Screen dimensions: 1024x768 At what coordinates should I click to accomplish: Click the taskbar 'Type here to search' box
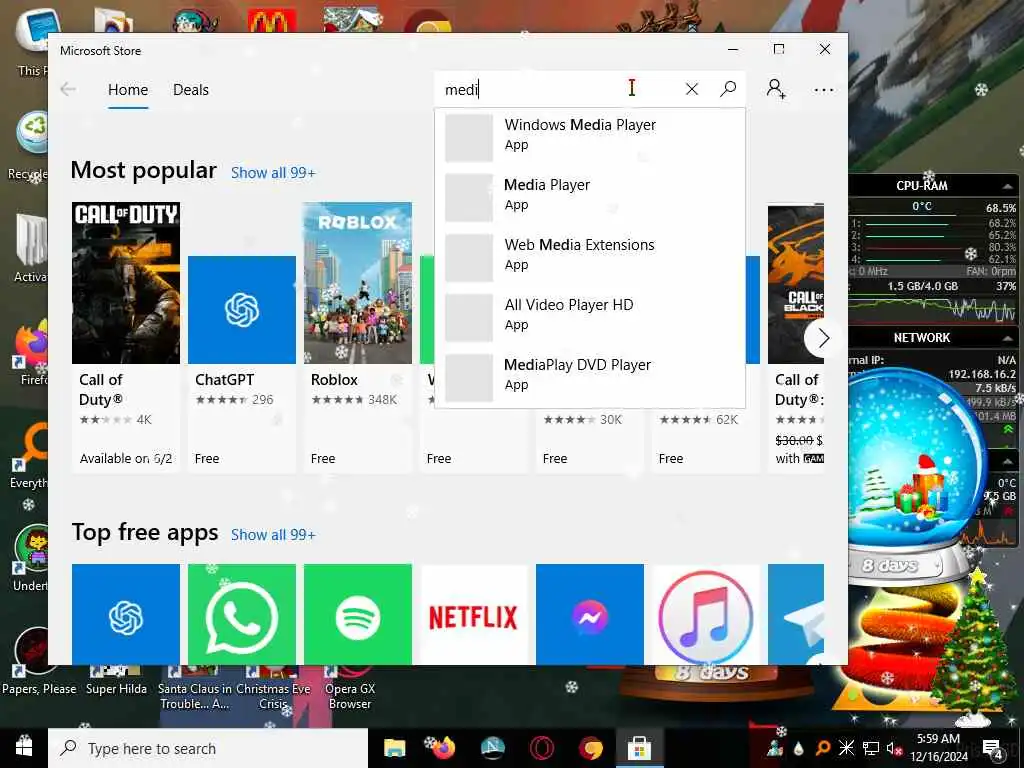point(208,748)
